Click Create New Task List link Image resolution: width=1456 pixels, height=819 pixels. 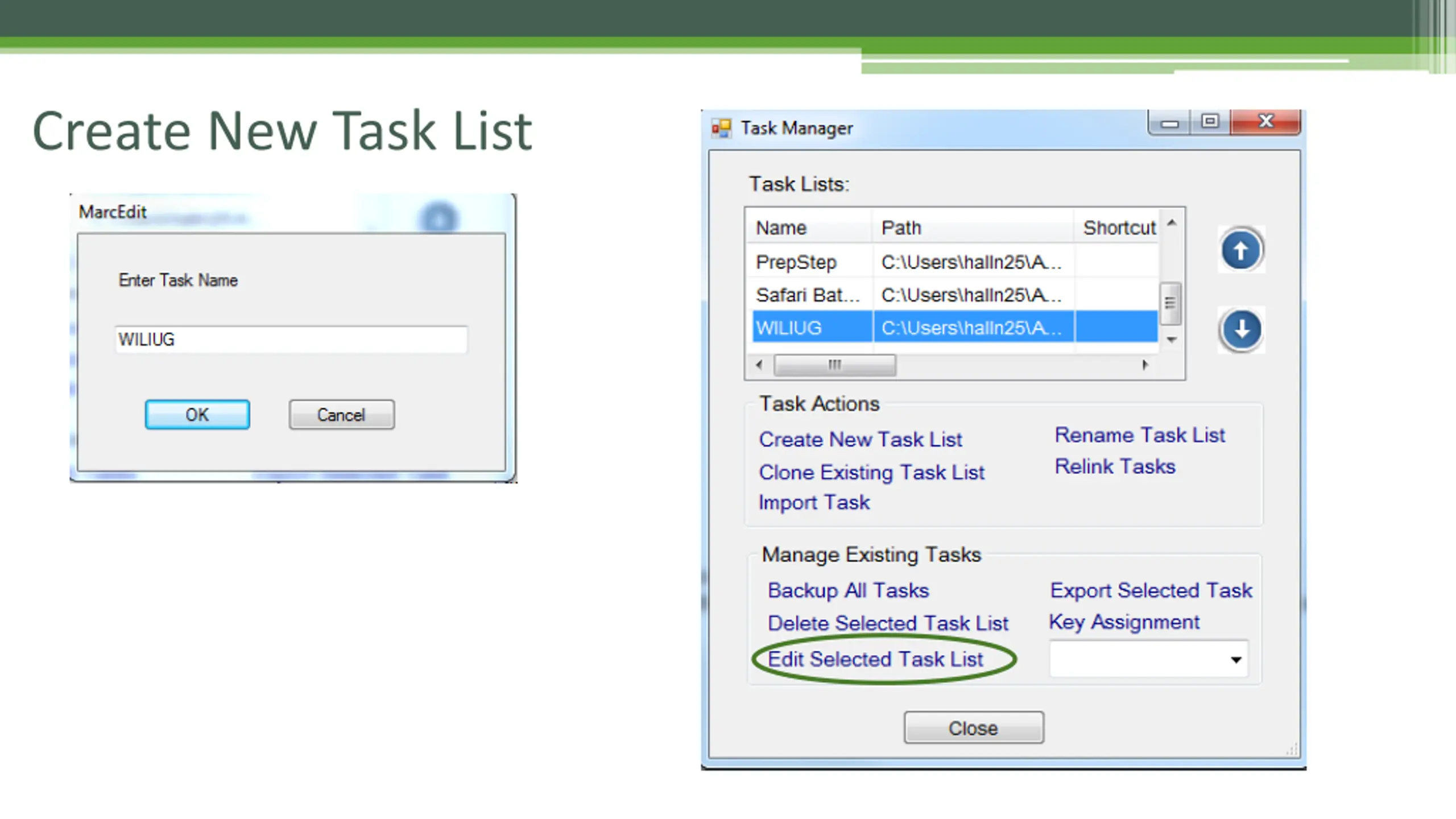point(861,440)
